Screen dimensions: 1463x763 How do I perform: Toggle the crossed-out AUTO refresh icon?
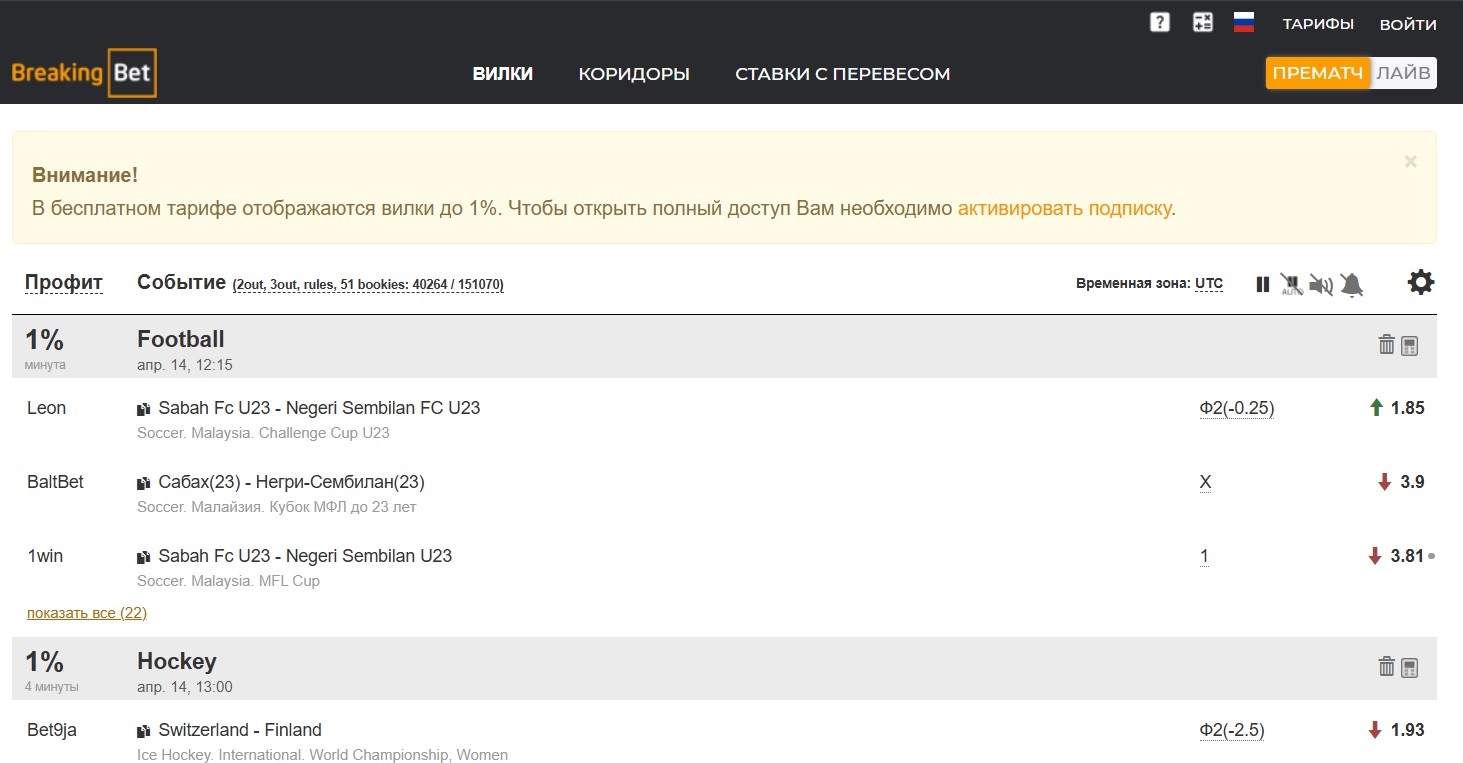pyautogui.click(x=1291, y=285)
